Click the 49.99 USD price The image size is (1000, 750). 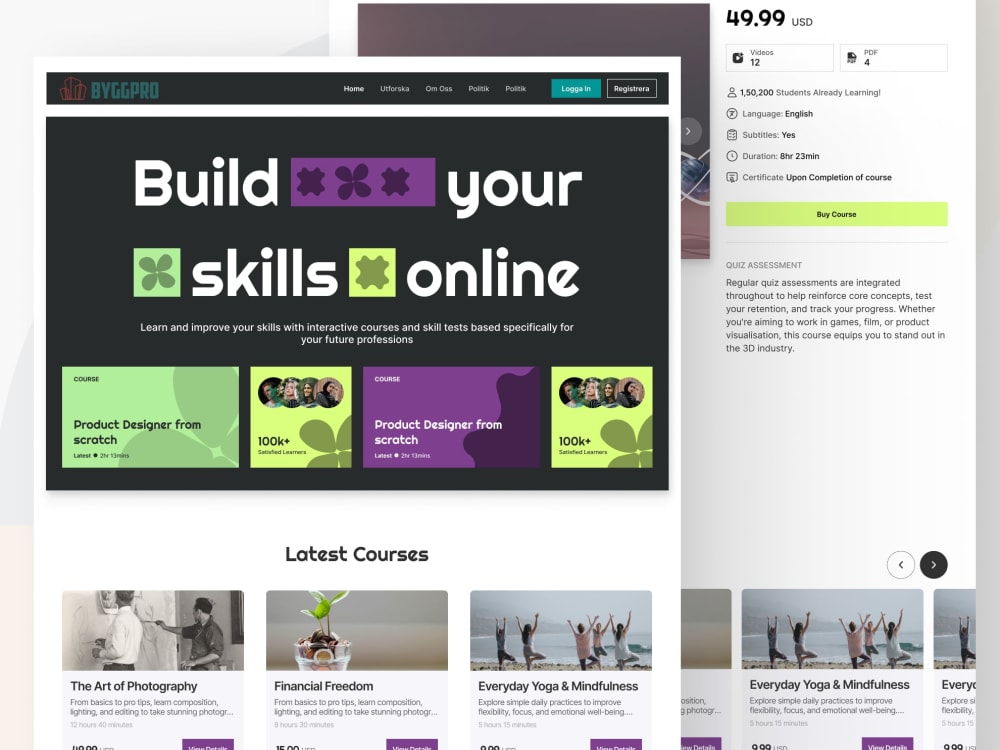[769, 18]
